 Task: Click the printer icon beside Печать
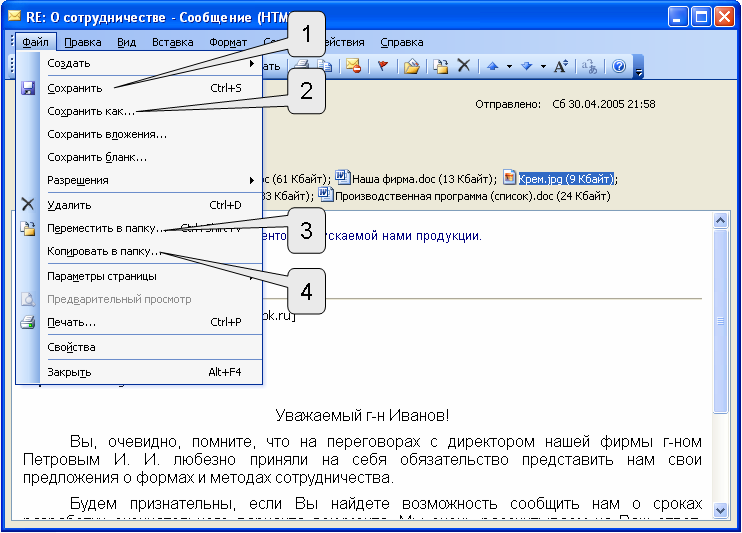pyautogui.click(x=28, y=322)
